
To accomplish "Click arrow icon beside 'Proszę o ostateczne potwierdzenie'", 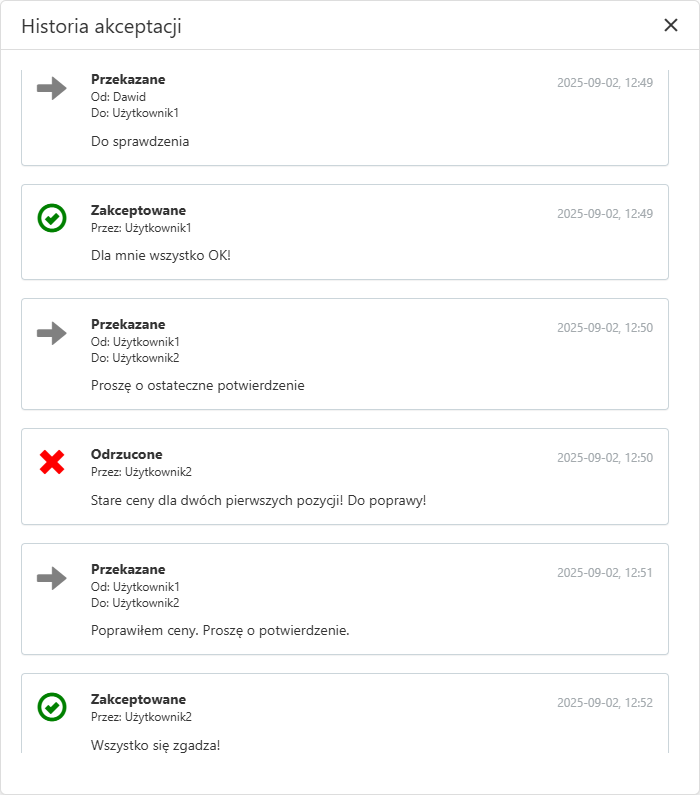I will [52, 333].
